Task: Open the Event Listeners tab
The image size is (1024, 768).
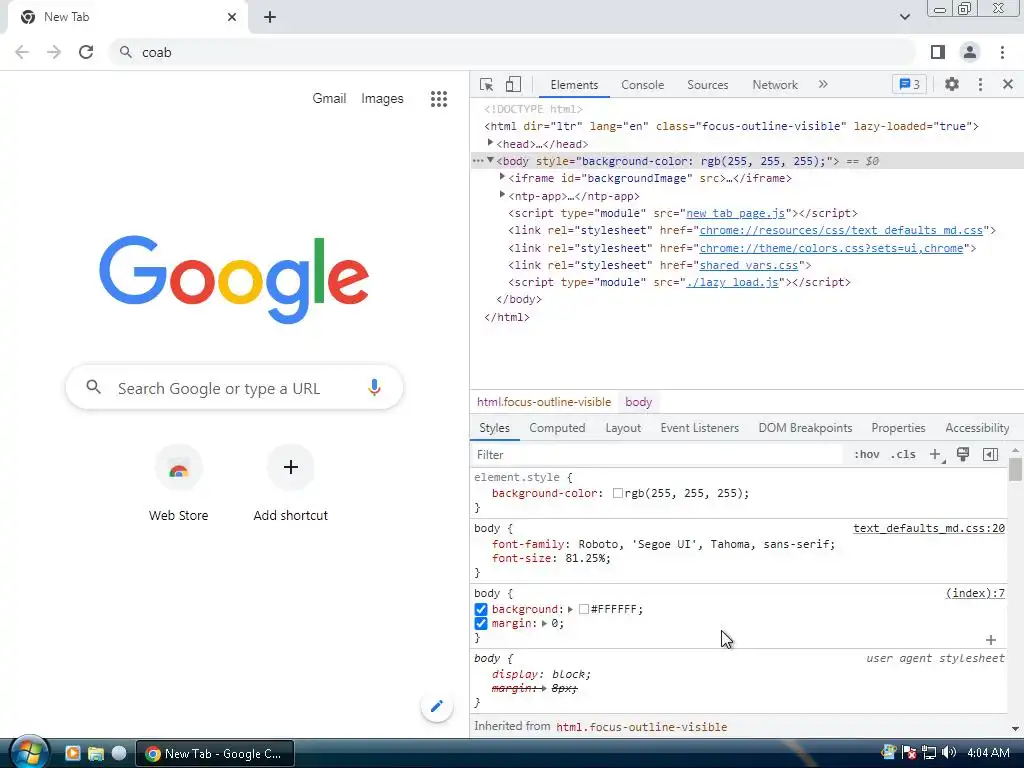Action: click(699, 428)
